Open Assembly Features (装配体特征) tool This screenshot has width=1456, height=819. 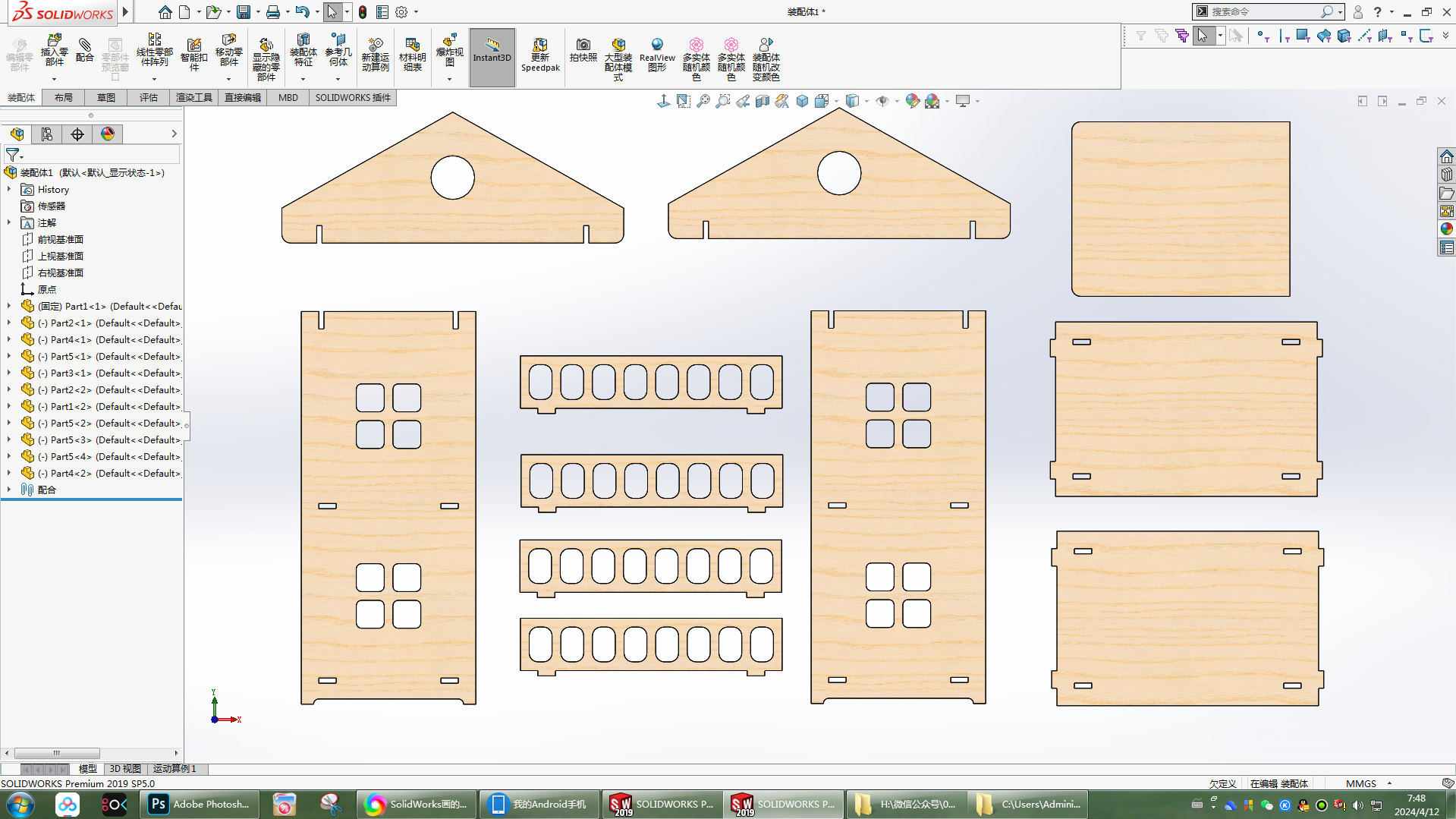click(x=303, y=50)
